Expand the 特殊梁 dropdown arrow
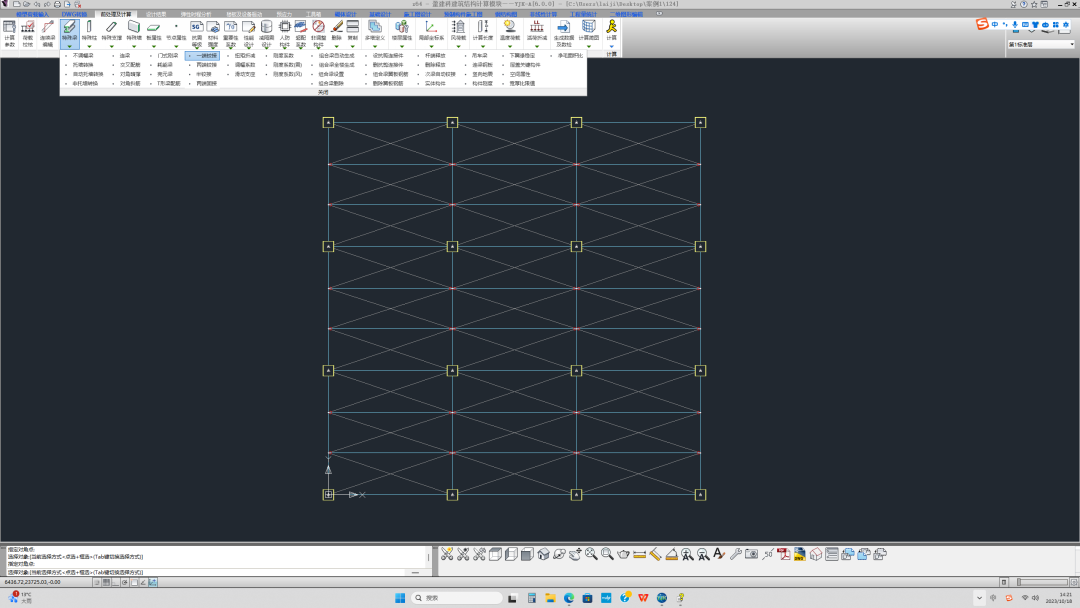Screen dimensions: 1080x608 pyautogui.click(x=70, y=46)
